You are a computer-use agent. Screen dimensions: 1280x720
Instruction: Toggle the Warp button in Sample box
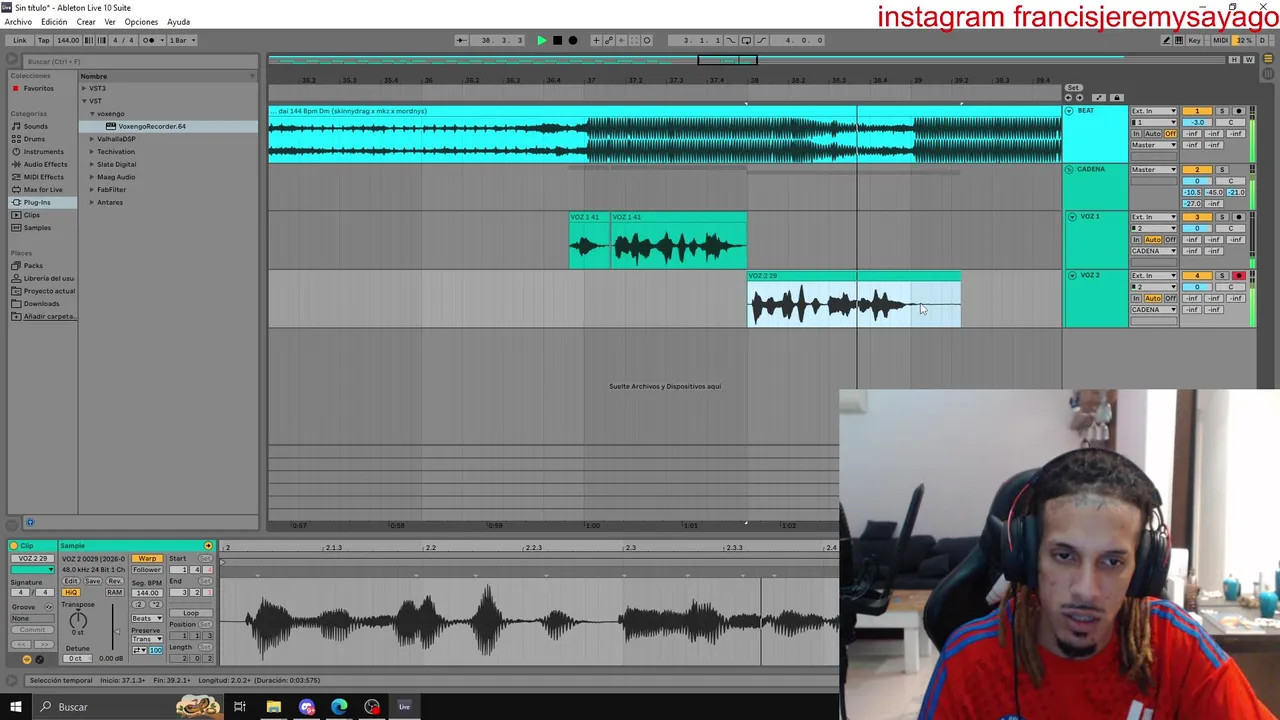147,558
